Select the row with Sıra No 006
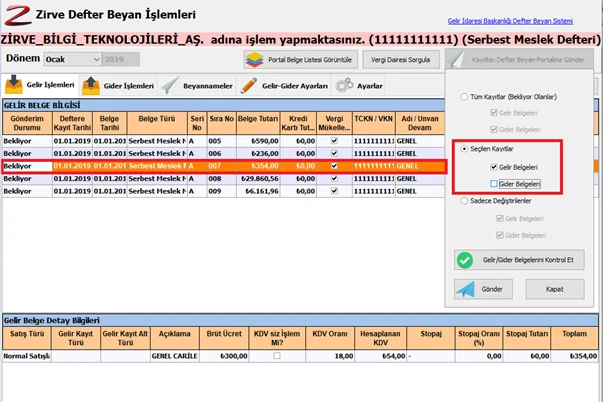 click(x=223, y=153)
